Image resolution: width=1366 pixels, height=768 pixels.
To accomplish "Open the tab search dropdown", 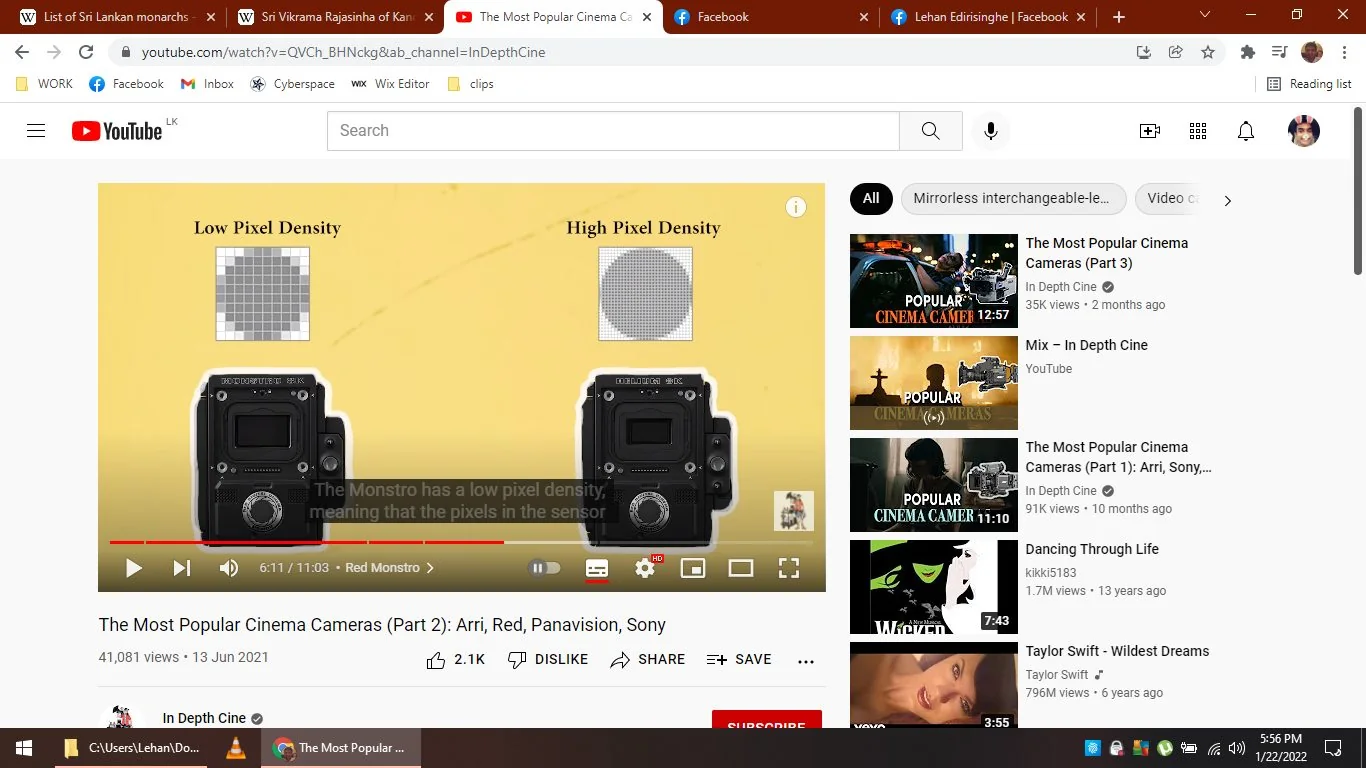I will point(1204,15).
